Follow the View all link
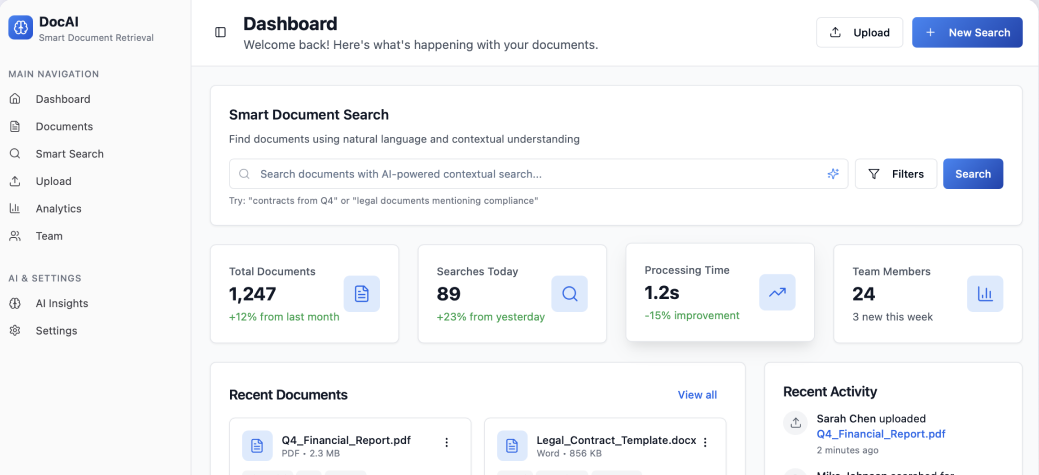The width and height of the screenshot is (1039, 475). point(697,395)
